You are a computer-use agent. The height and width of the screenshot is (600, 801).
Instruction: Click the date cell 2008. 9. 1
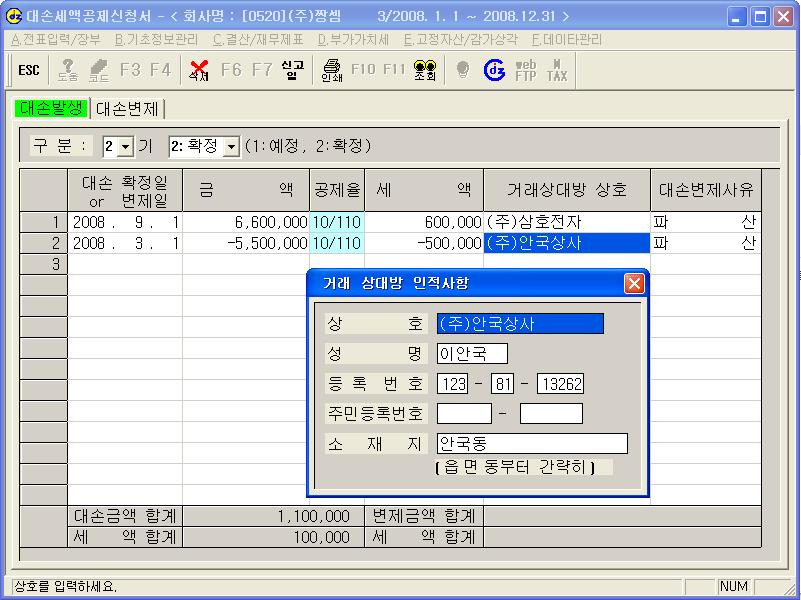(x=125, y=222)
